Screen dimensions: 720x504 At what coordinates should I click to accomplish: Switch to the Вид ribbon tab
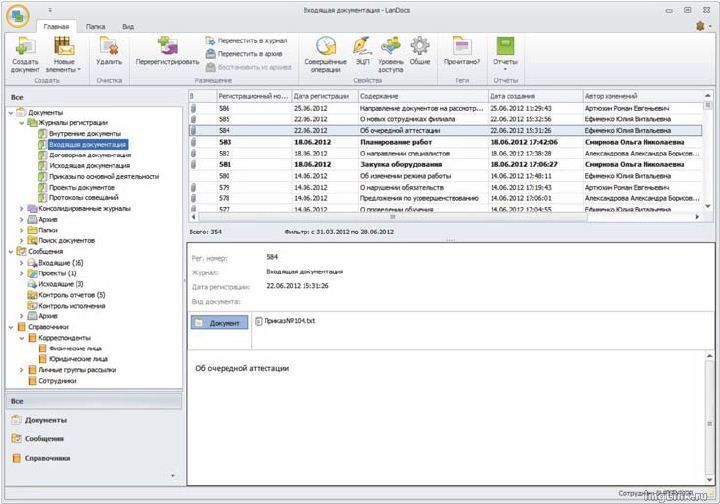coord(128,27)
